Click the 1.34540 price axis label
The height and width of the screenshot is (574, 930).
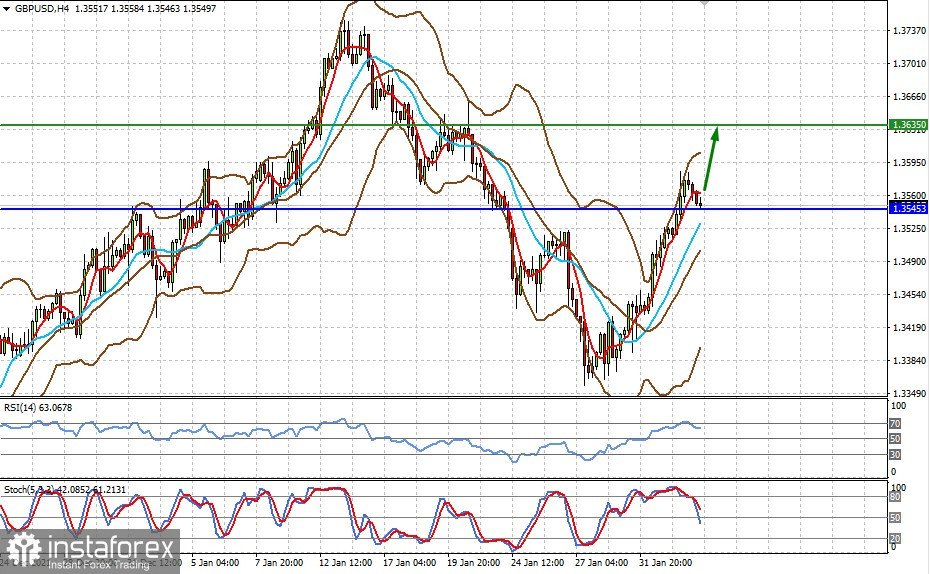(909, 294)
